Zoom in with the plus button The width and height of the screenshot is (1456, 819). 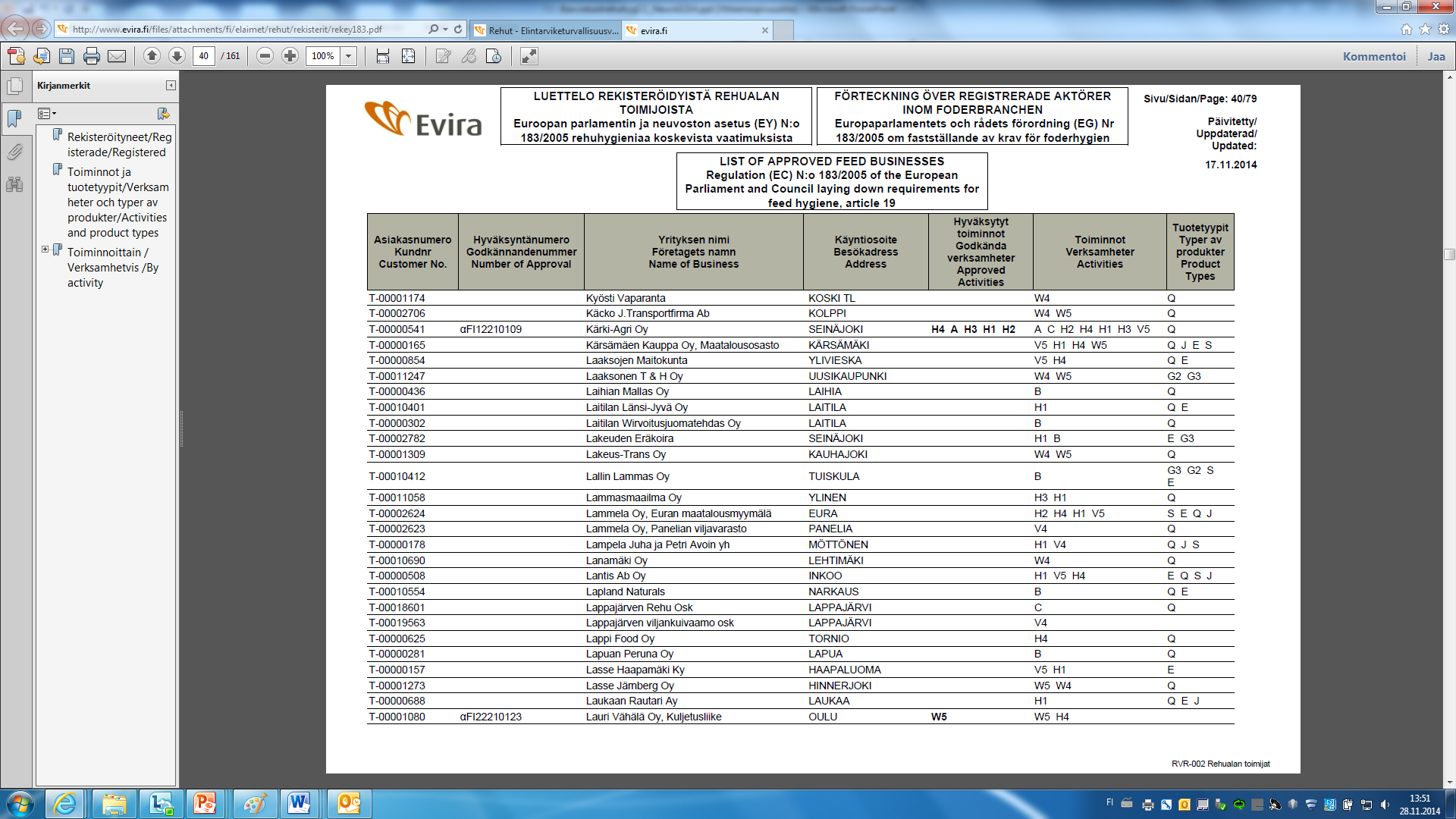pyautogui.click(x=290, y=56)
